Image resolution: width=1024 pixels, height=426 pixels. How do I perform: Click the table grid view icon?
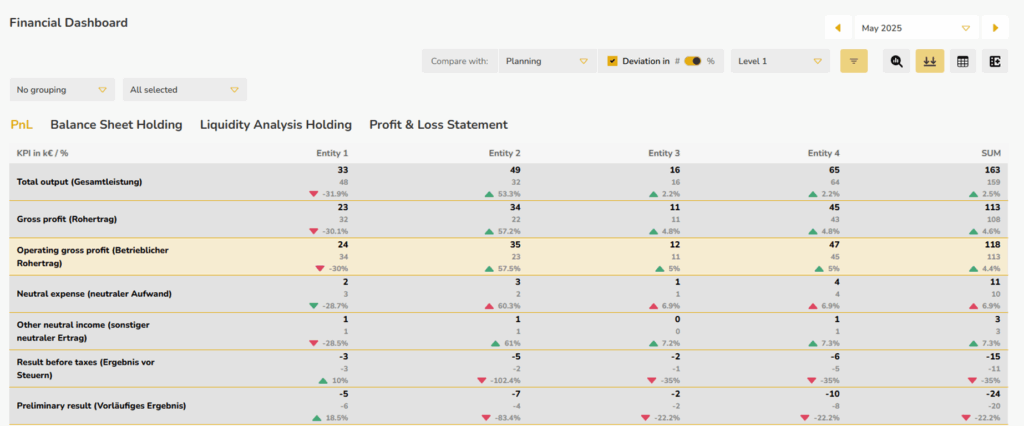963,61
